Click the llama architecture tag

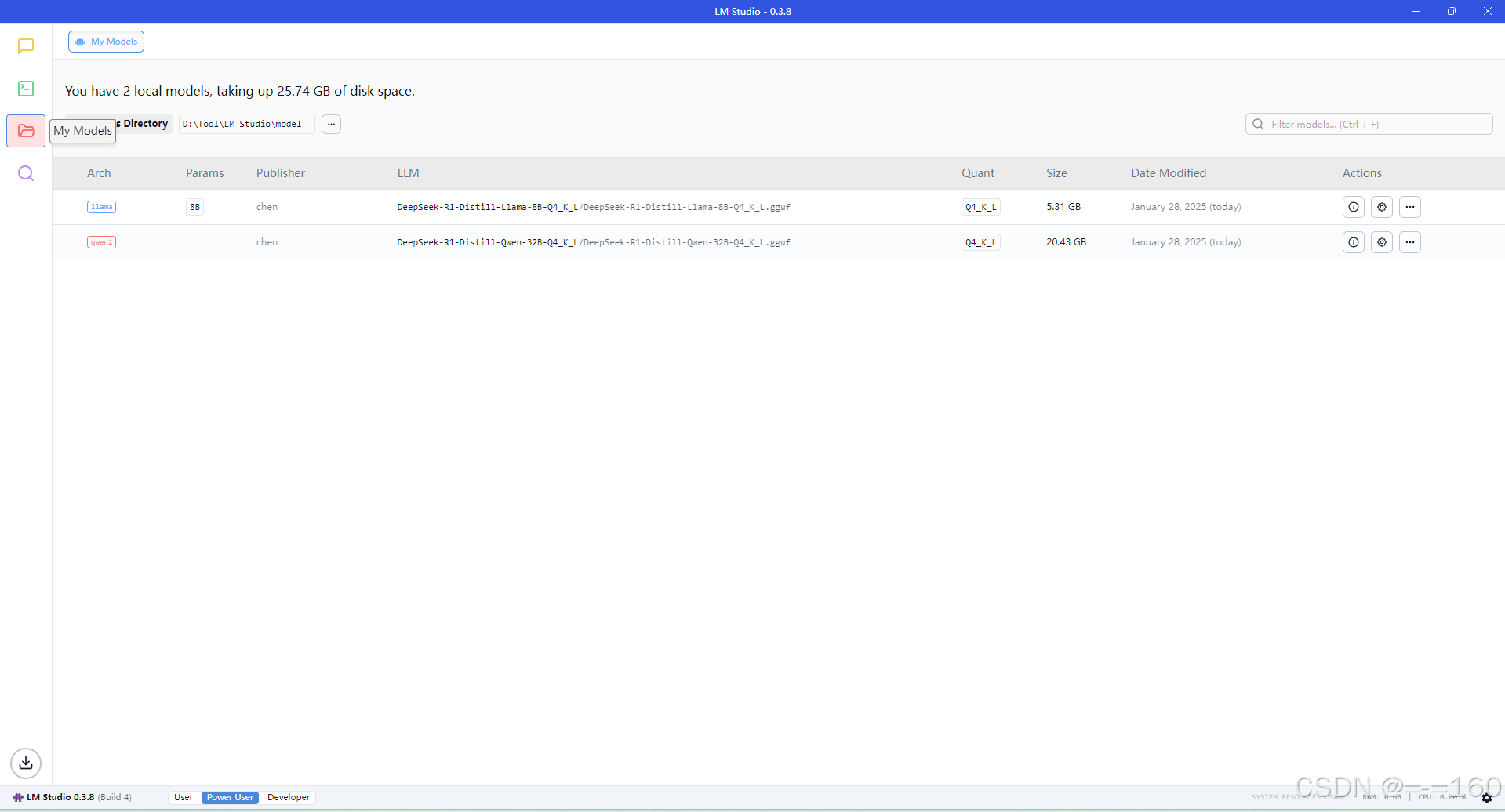[x=101, y=207]
